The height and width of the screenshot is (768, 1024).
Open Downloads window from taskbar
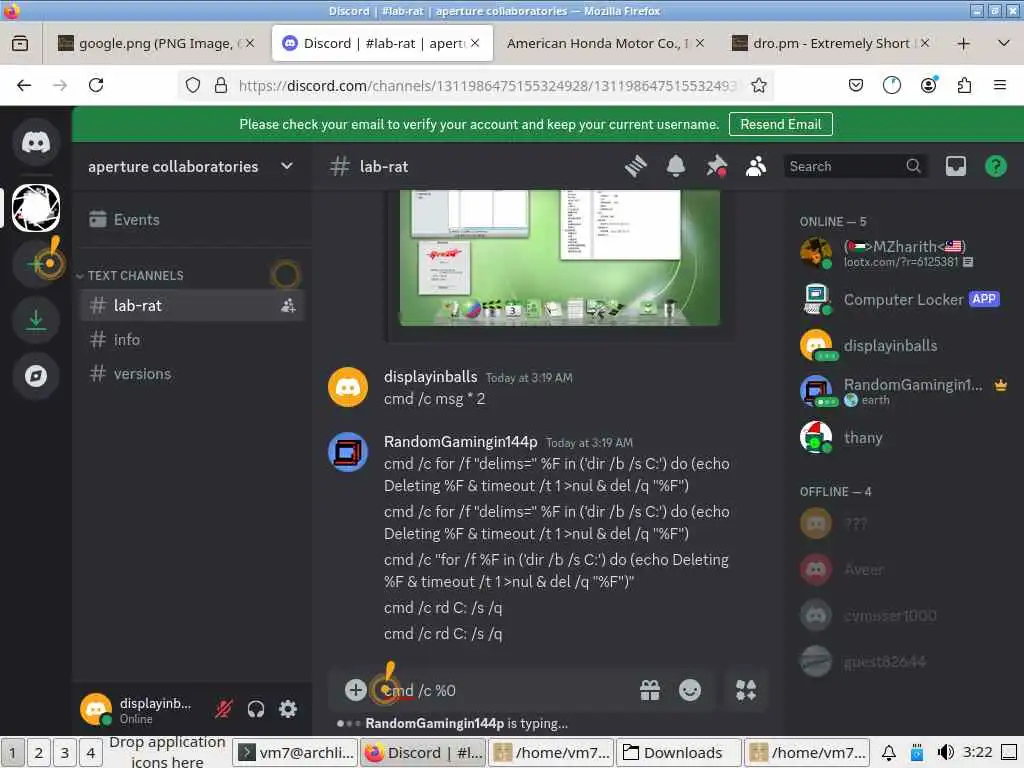click(x=679, y=752)
